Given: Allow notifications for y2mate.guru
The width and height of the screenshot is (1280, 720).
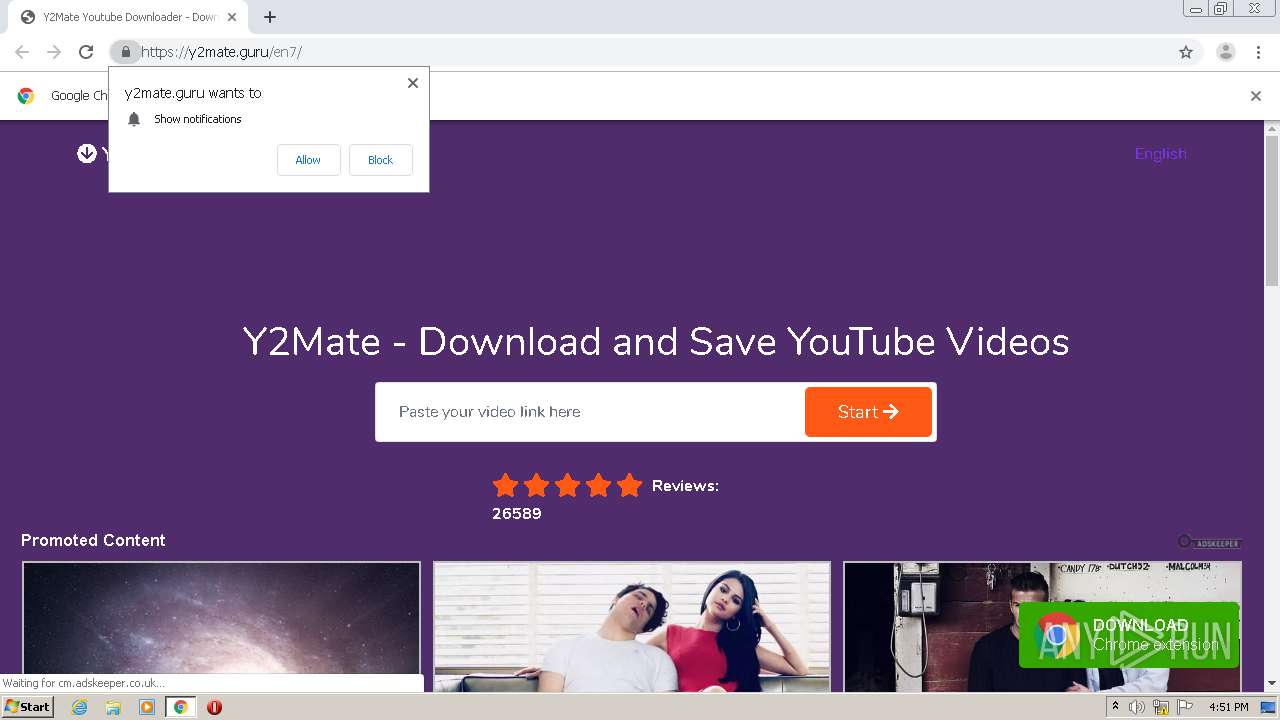Looking at the screenshot, I should pos(308,160).
